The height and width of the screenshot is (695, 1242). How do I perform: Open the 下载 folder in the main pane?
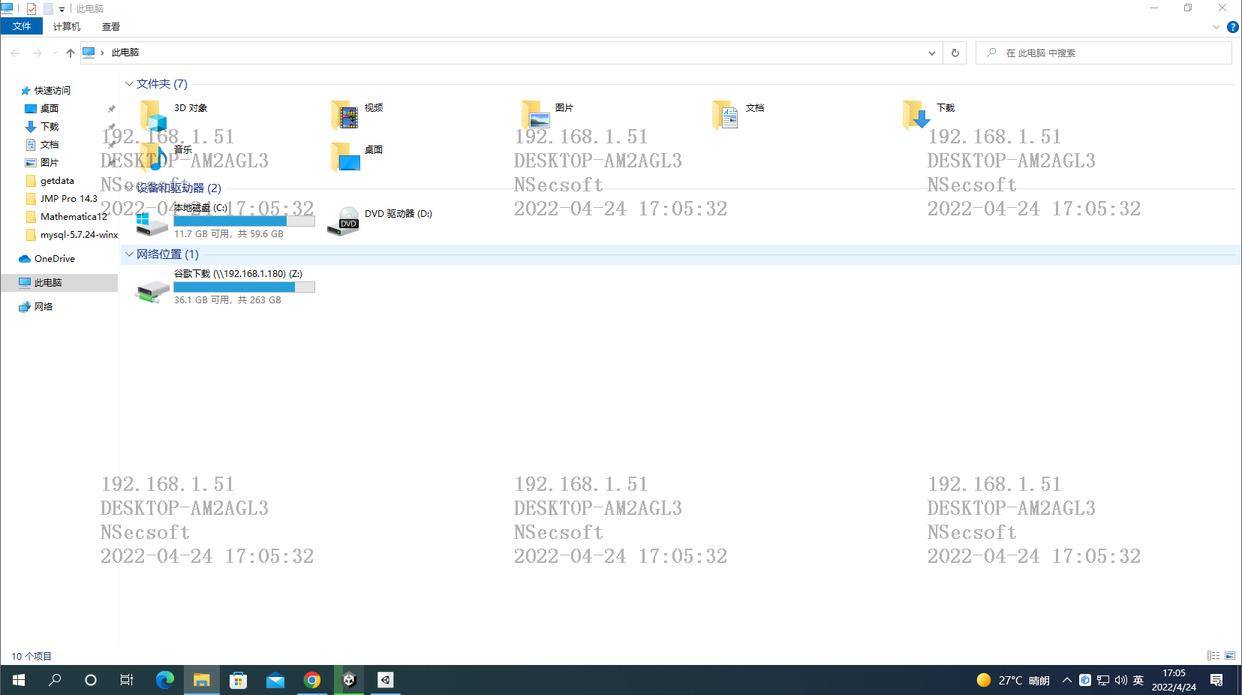(x=916, y=115)
